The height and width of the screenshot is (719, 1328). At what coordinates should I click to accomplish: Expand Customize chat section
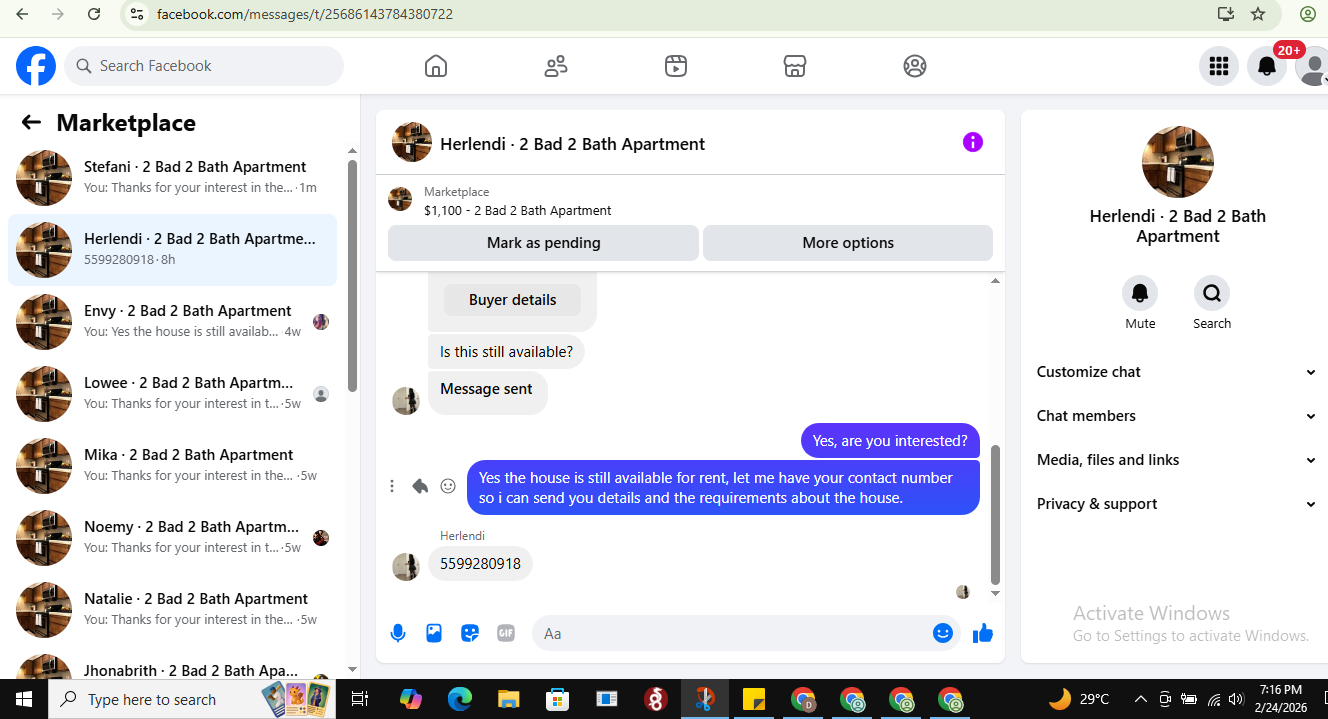click(1176, 372)
